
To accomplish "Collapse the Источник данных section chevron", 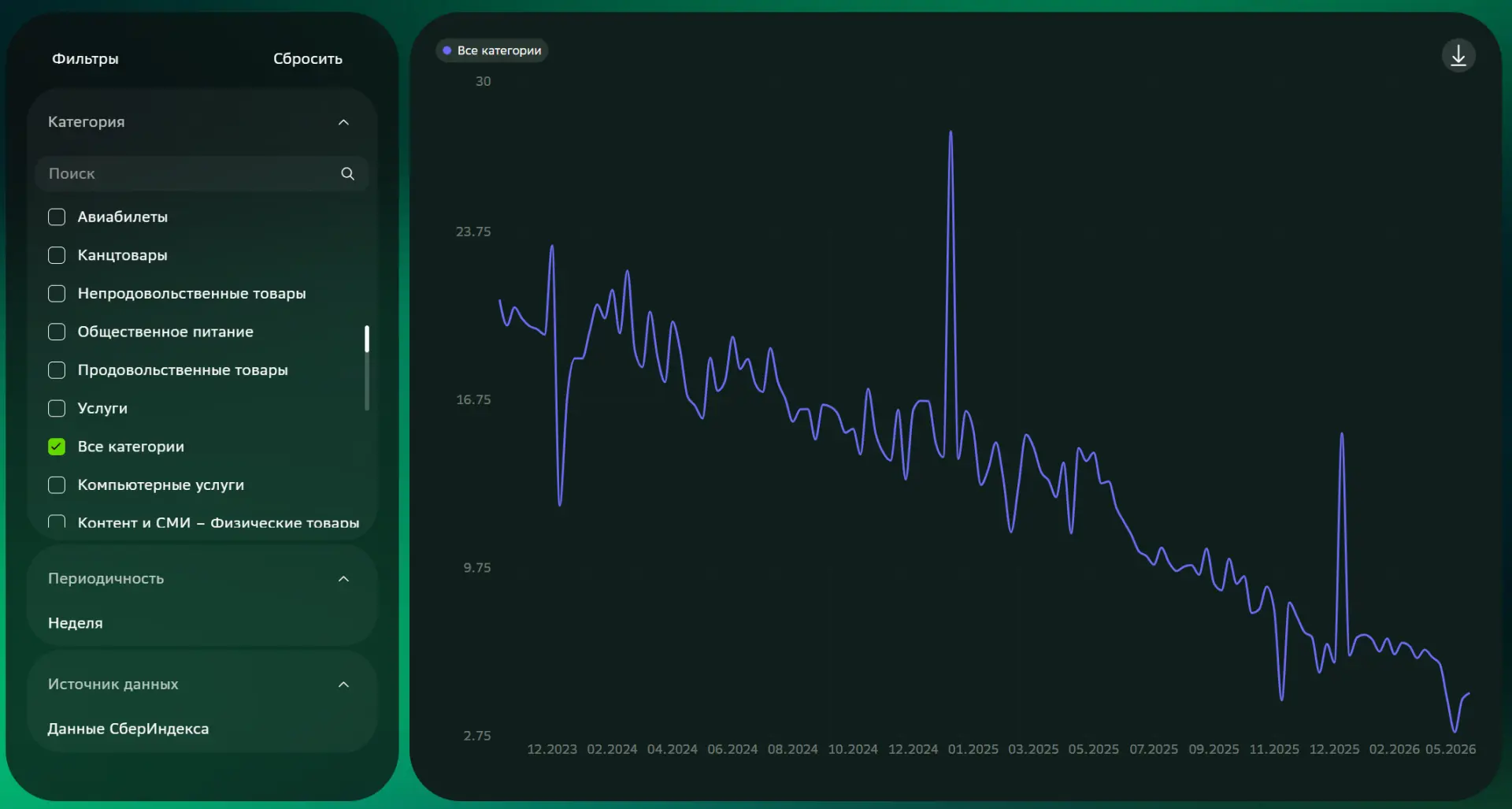I will pyautogui.click(x=343, y=685).
